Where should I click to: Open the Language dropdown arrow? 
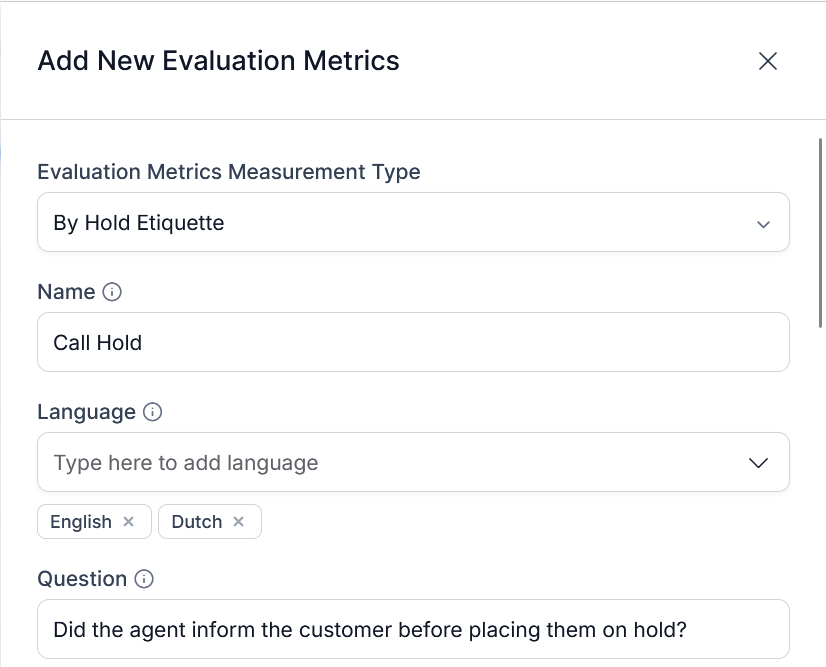(x=759, y=462)
